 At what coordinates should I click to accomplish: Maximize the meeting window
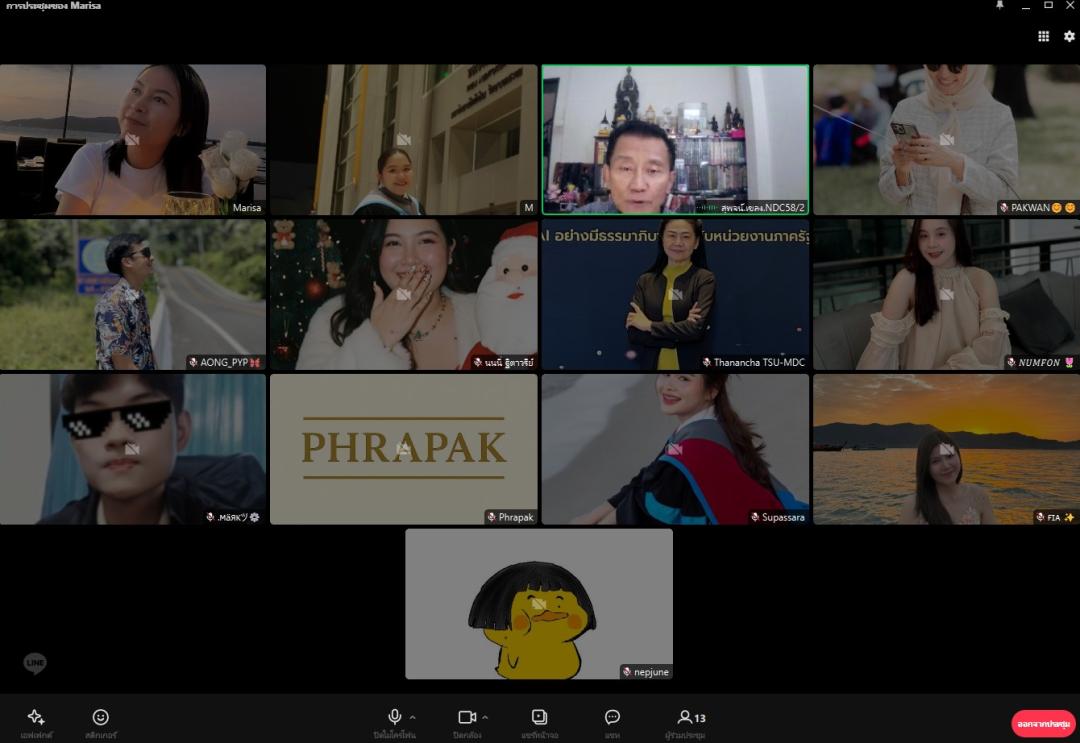1048,6
